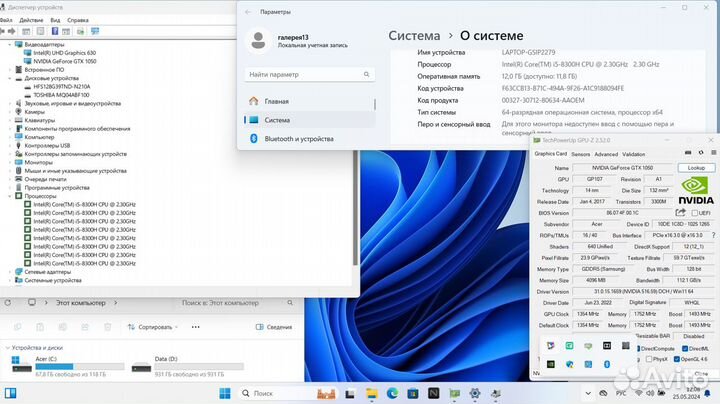
Task: Open Главная in the Settings sidebar
Action: [x=310, y=101]
